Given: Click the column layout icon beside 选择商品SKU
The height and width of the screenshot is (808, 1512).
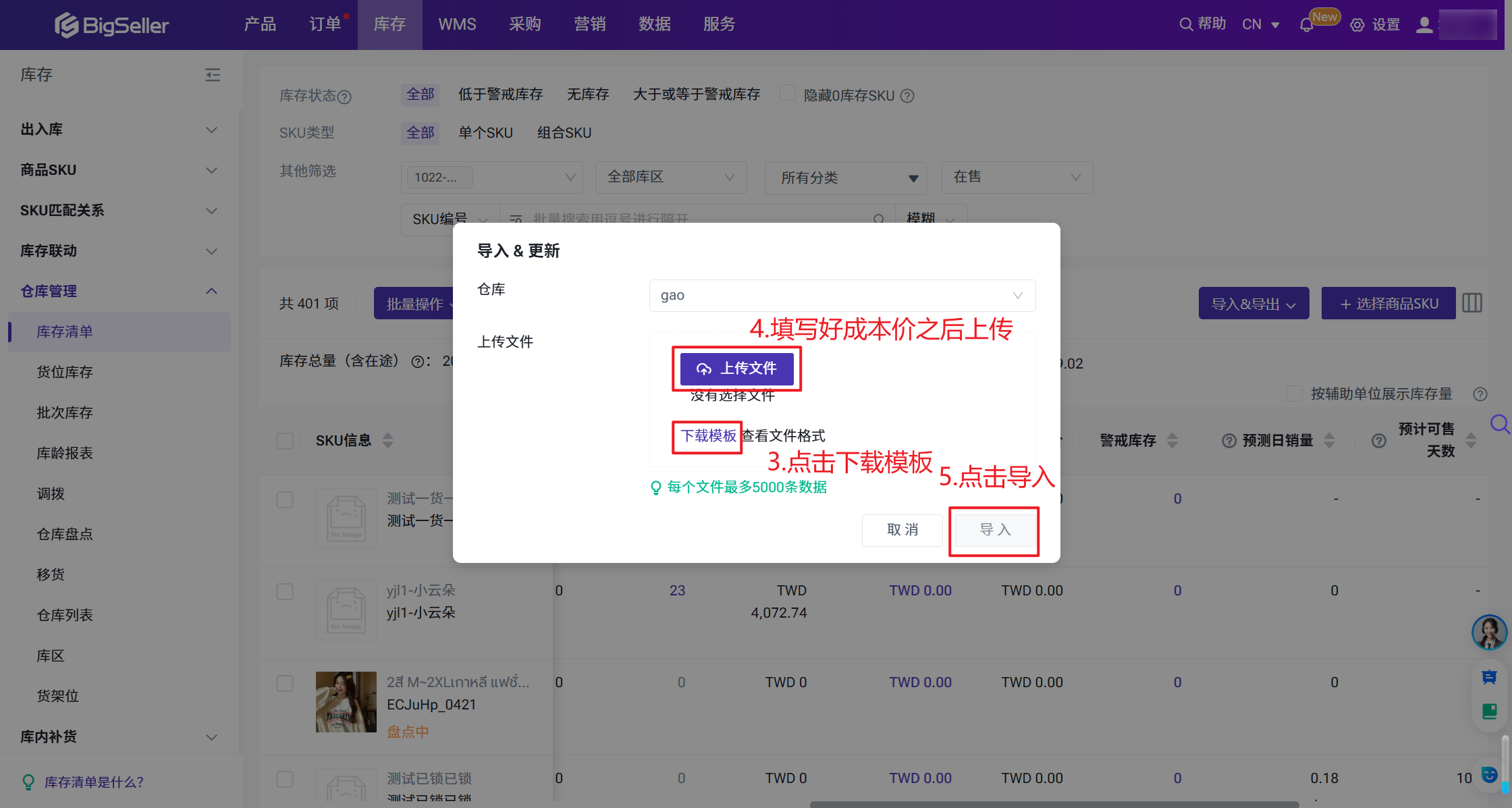Looking at the screenshot, I should [1472, 303].
